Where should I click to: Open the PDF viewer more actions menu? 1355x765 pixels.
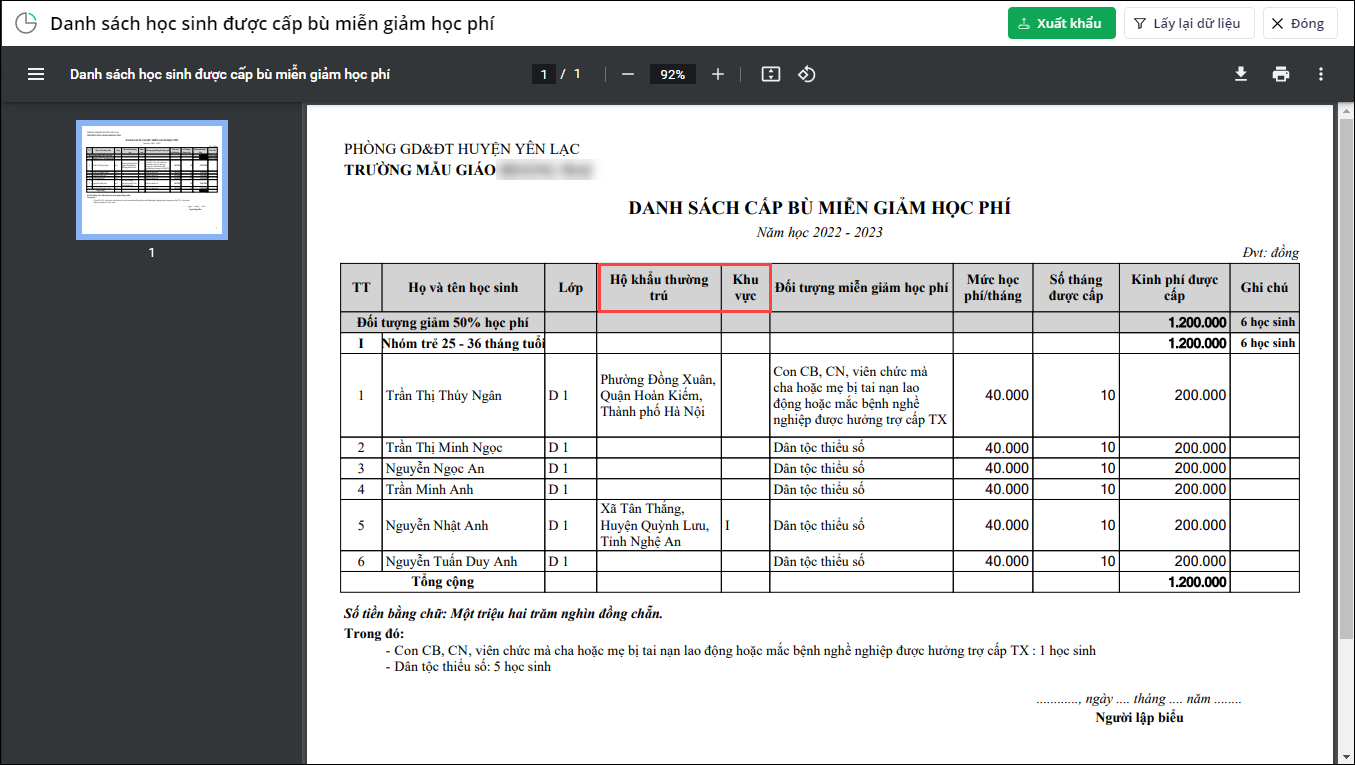pos(1321,74)
